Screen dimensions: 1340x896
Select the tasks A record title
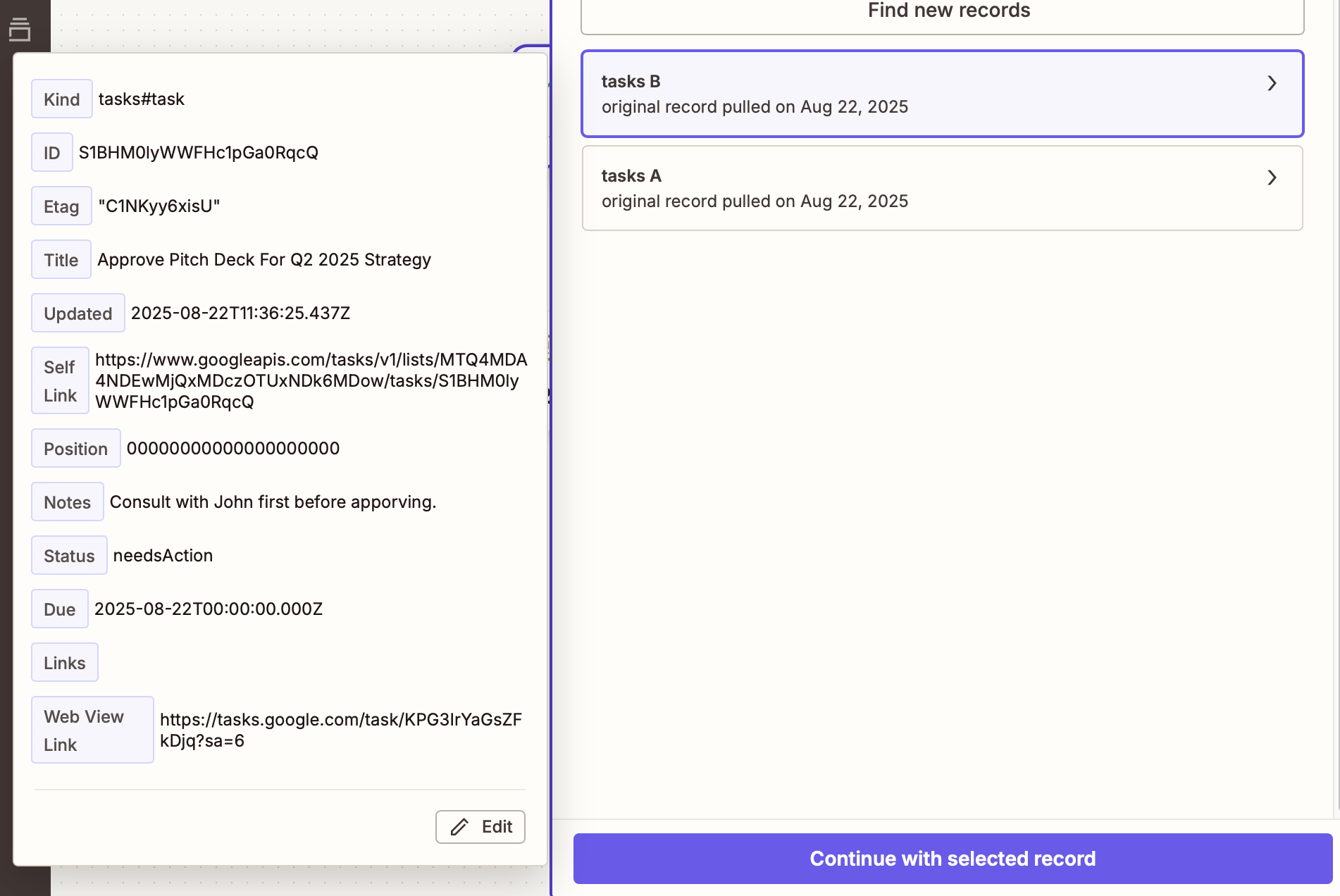[x=631, y=176]
